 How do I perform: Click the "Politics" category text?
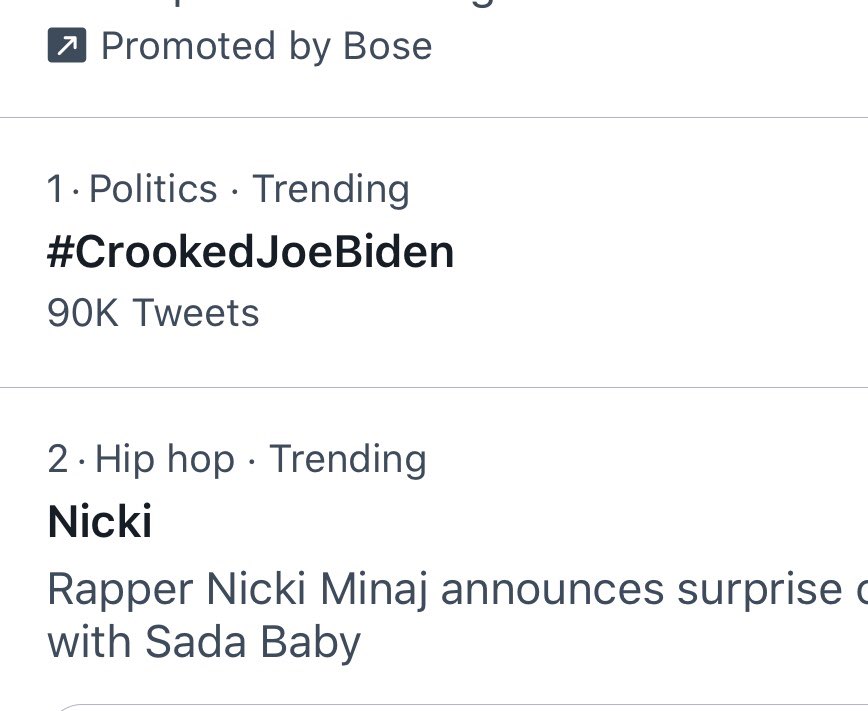click(153, 189)
